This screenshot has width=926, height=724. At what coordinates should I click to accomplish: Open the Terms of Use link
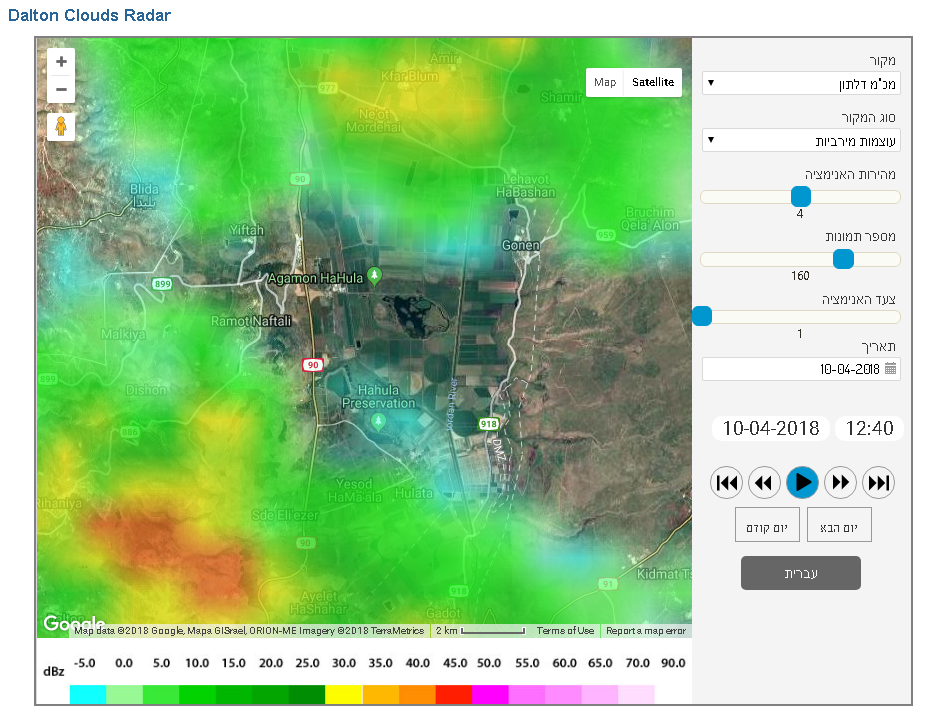(x=565, y=631)
